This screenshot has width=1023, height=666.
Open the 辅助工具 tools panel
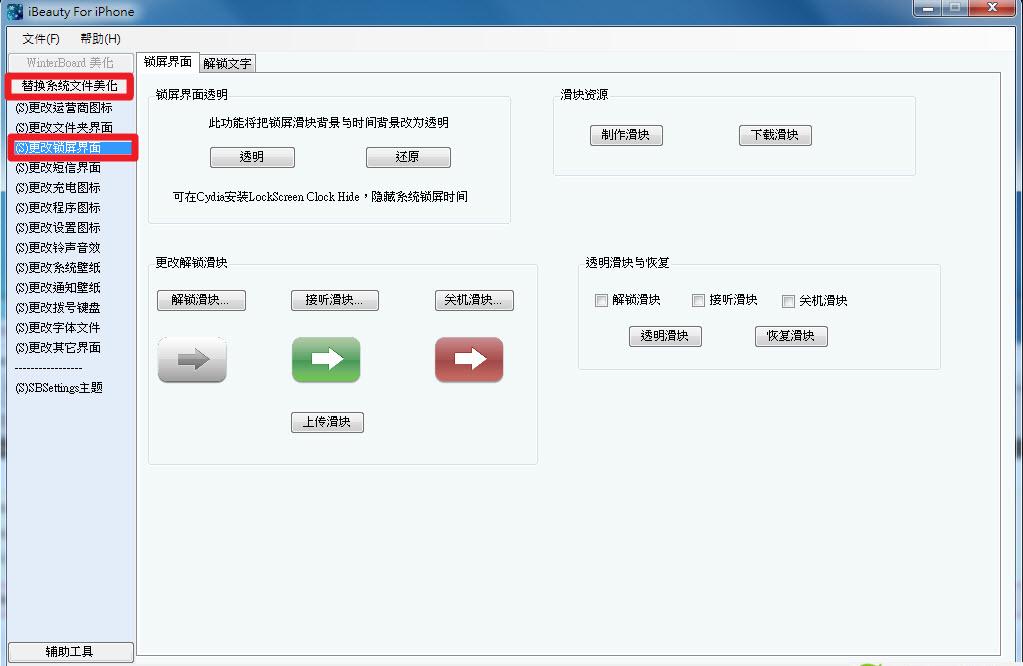tap(70, 651)
